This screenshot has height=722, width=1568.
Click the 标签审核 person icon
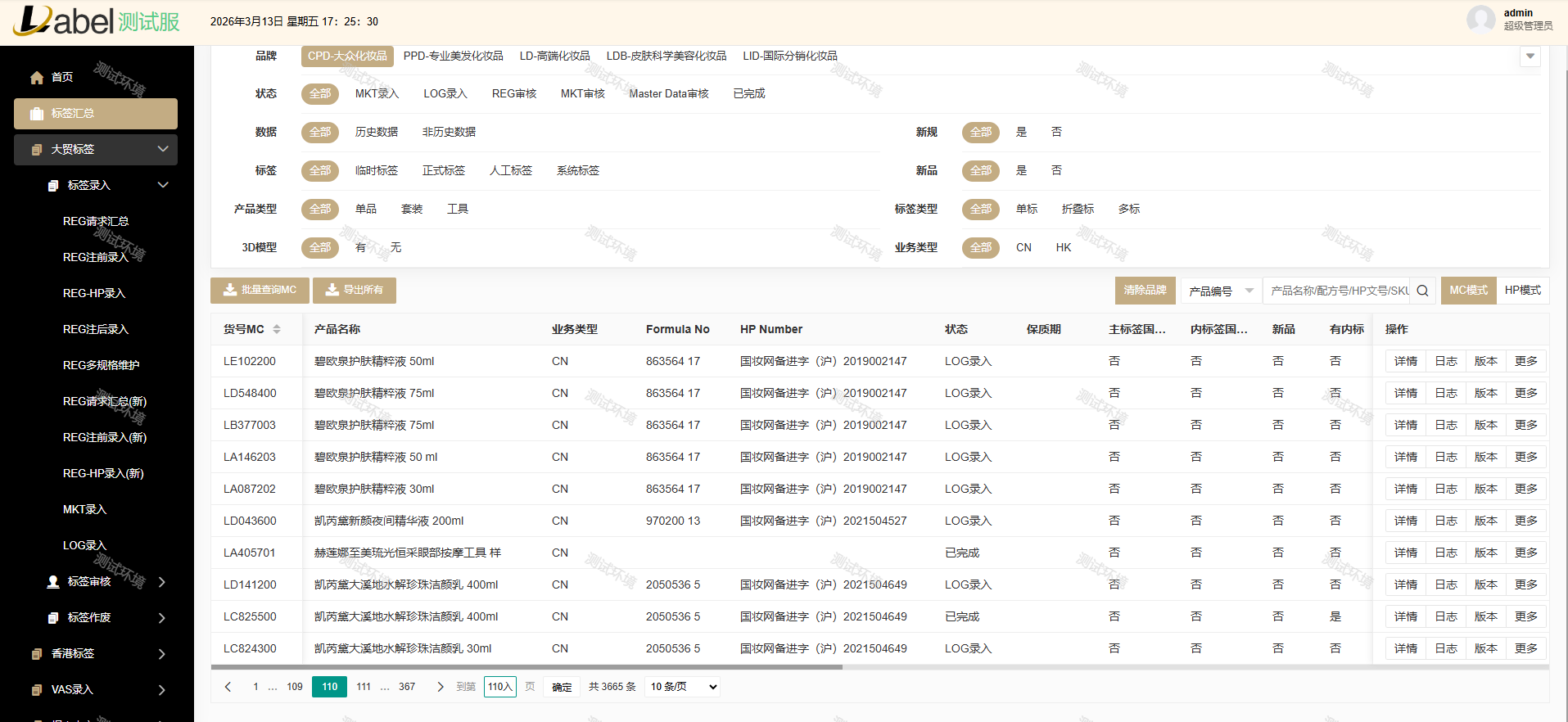53,582
